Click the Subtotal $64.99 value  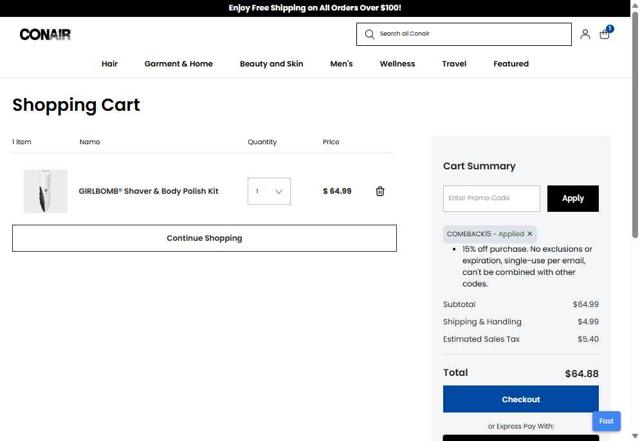pos(586,304)
